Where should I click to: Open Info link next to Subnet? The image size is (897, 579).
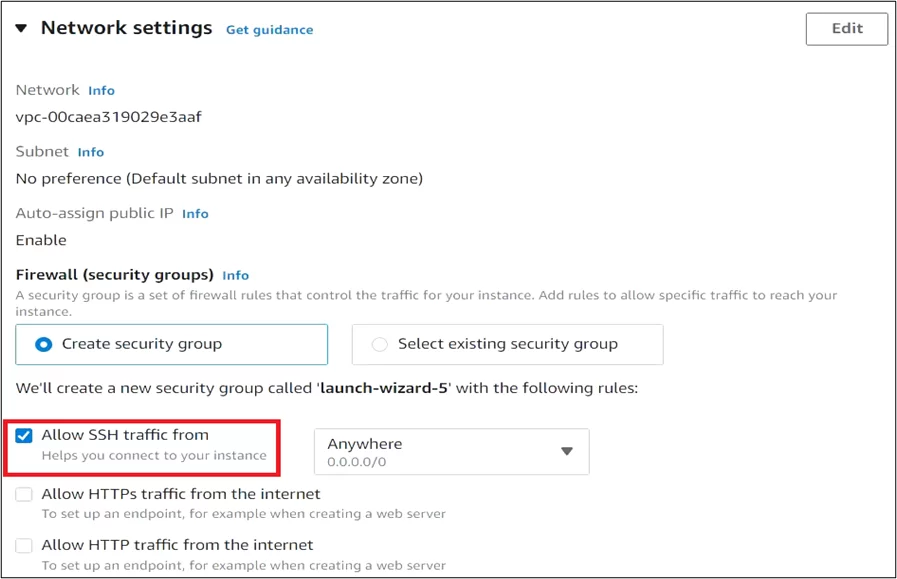coord(91,152)
